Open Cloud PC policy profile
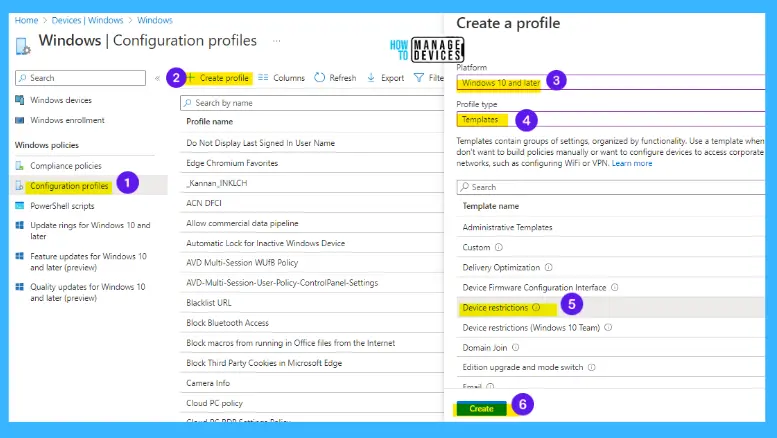This screenshot has height=438, width=777. tap(215, 403)
